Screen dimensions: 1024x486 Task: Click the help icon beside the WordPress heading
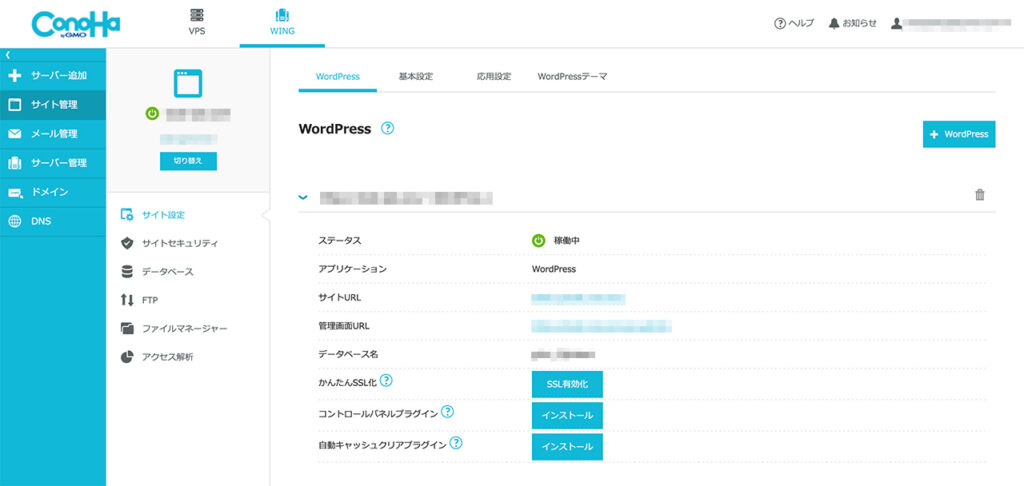[x=387, y=128]
